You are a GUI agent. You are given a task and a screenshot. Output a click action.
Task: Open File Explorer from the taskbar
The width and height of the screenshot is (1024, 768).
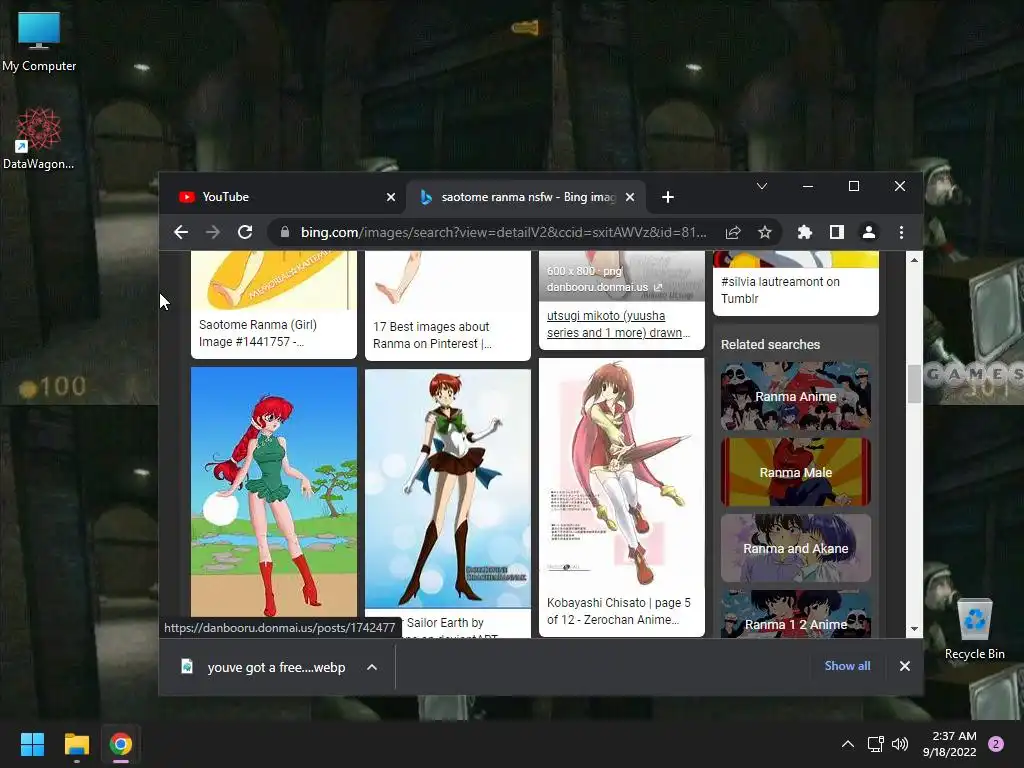coord(76,744)
